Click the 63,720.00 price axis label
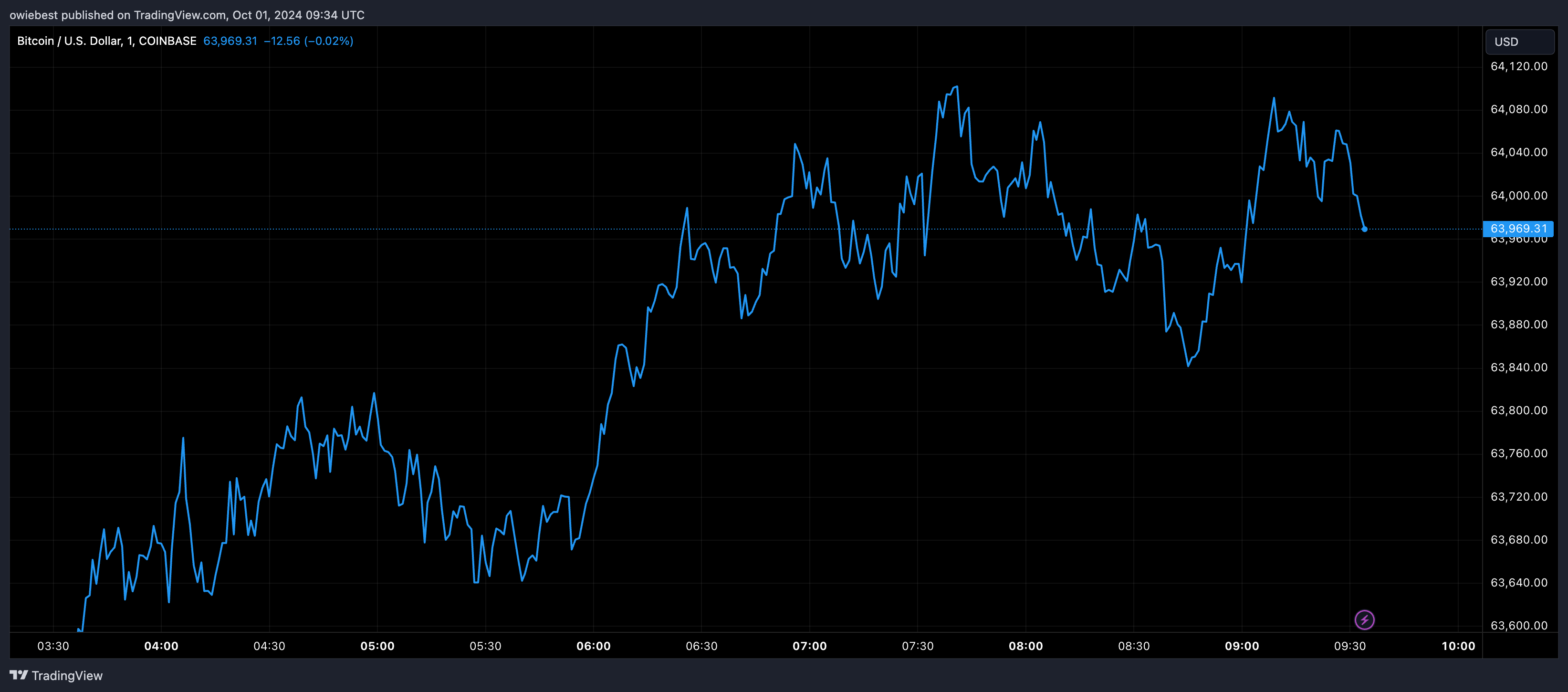1568x692 pixels. (x=1519, y=497)
